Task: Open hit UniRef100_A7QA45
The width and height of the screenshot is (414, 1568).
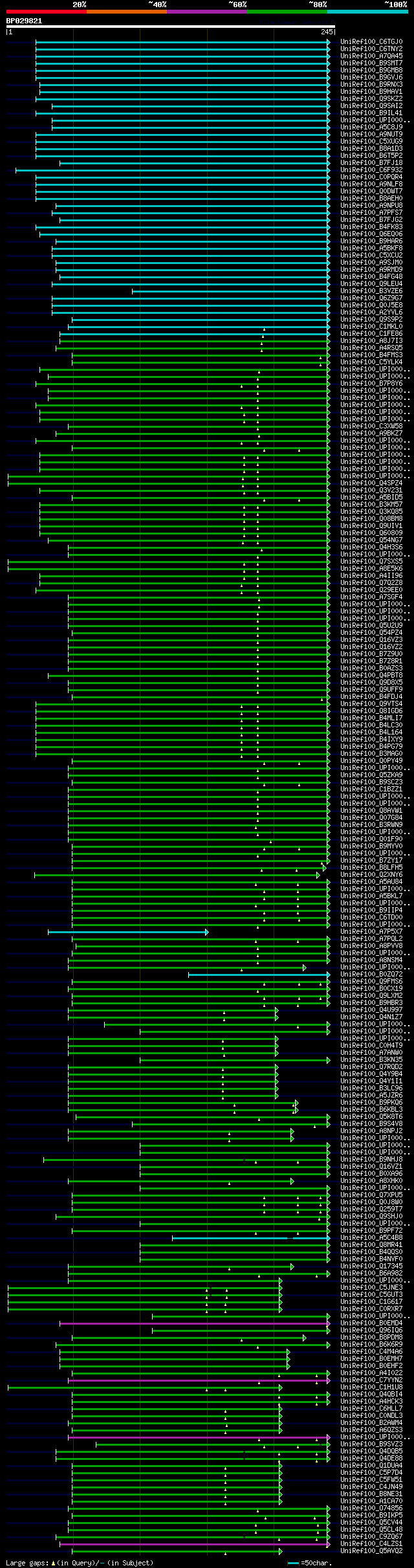Action: 371,56
